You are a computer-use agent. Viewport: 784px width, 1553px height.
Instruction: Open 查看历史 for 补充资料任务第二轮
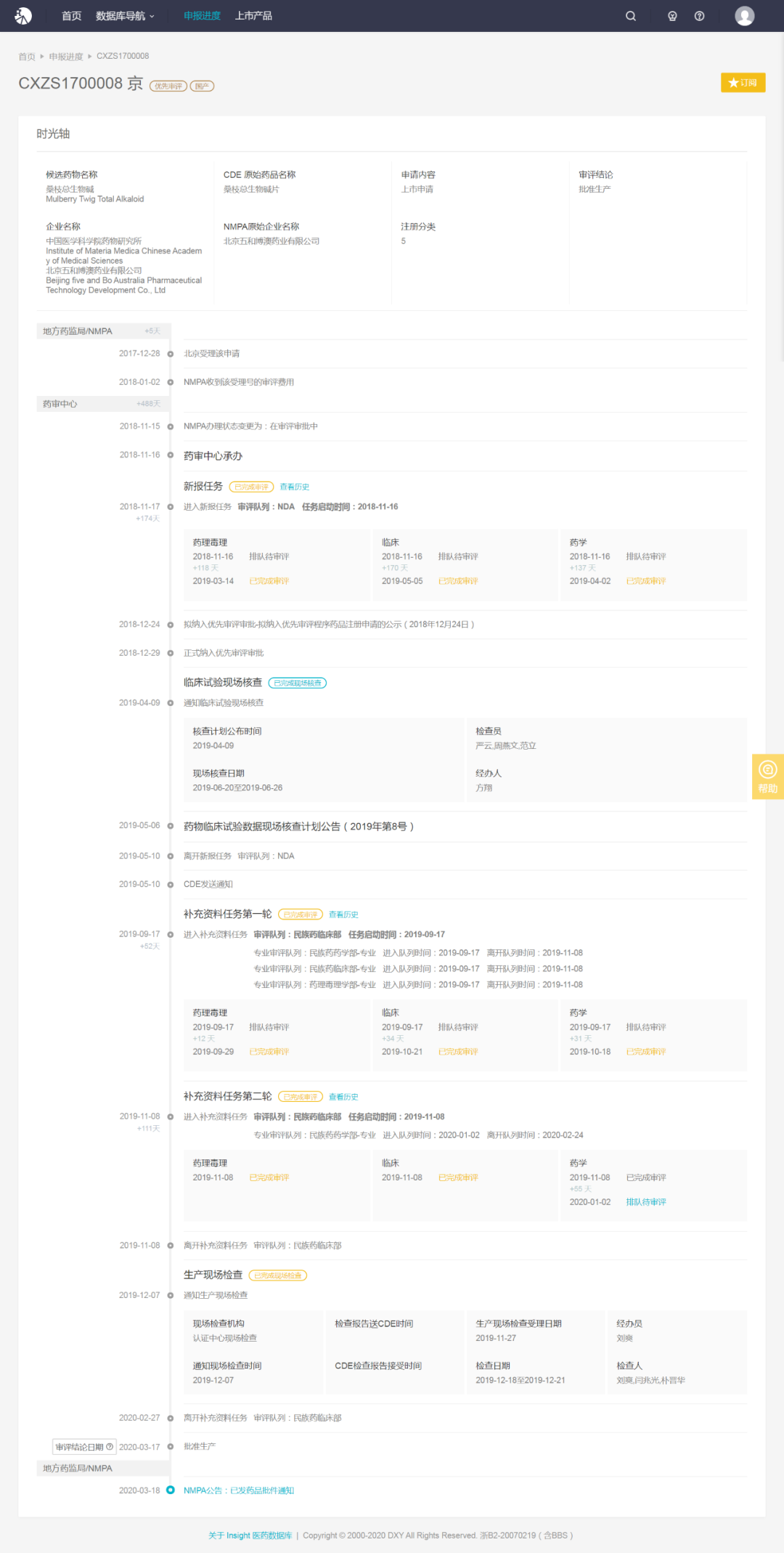click(x=343, y=1097)
